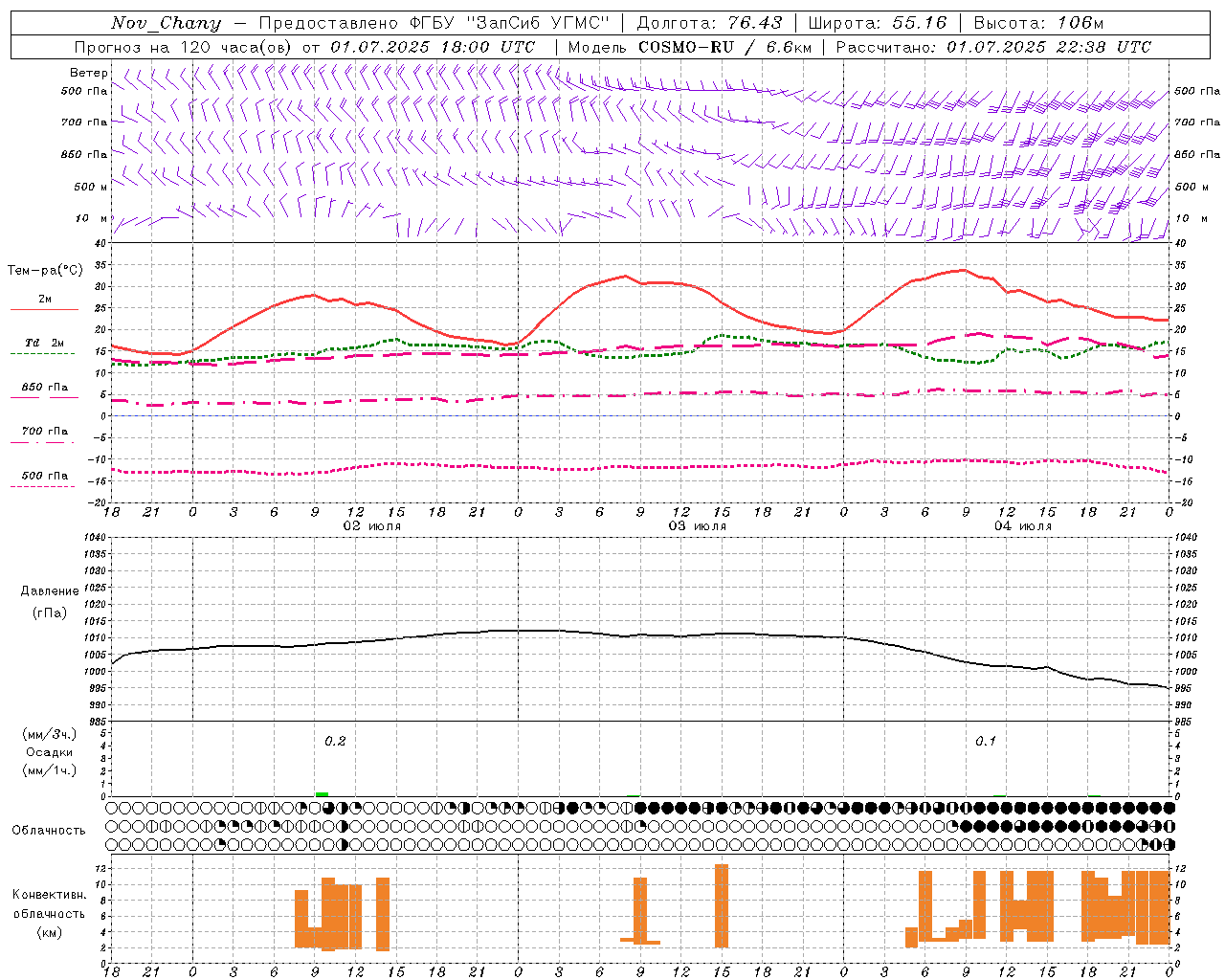
Task: Click the Облачность row label
Action: 49,830
